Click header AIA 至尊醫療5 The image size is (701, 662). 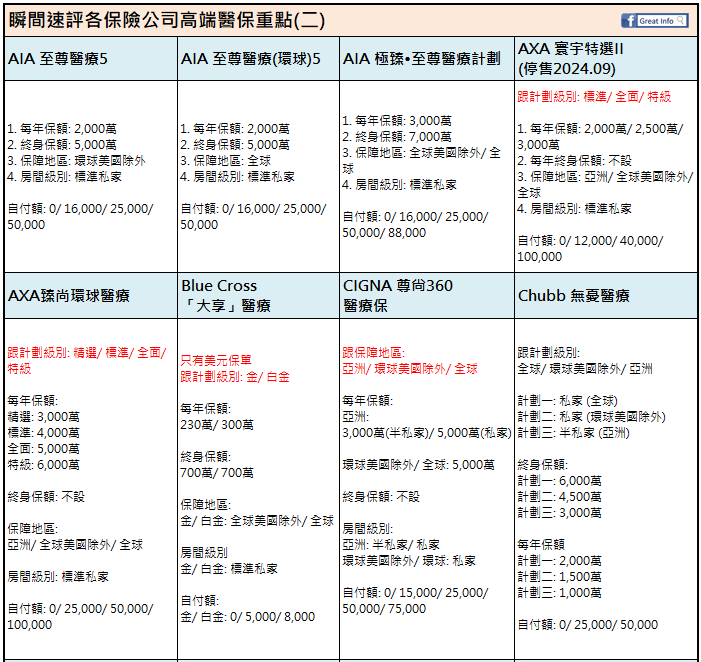click(58, 59)
